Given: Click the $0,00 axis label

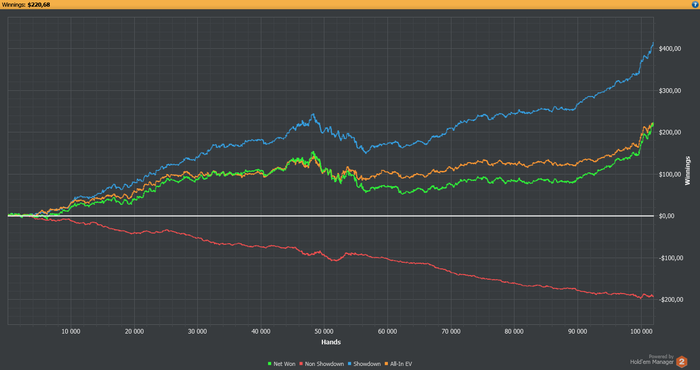Looking at the screenshot, I should click(x=668, y=216).
